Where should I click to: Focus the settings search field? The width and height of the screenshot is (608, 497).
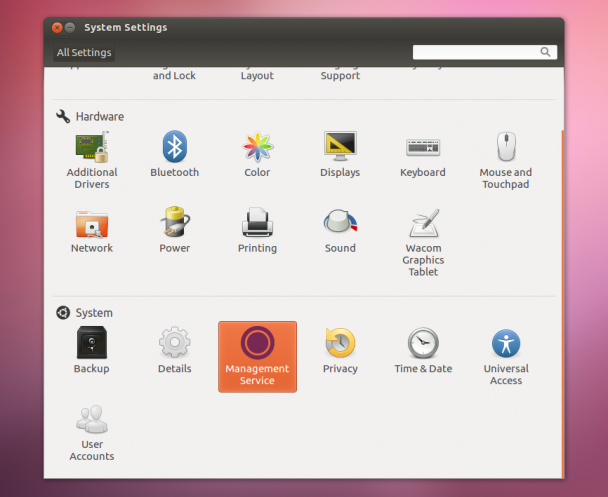coord(485,52)
